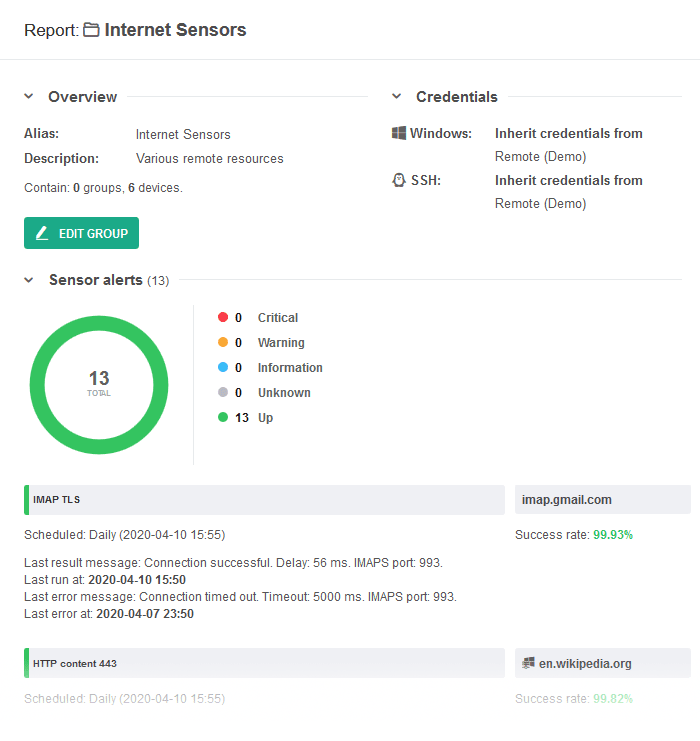The width and height of the screenshot is (700, 741).
Task: Click the Windows logo icon in Credentials
Action: tap(398, 133)
